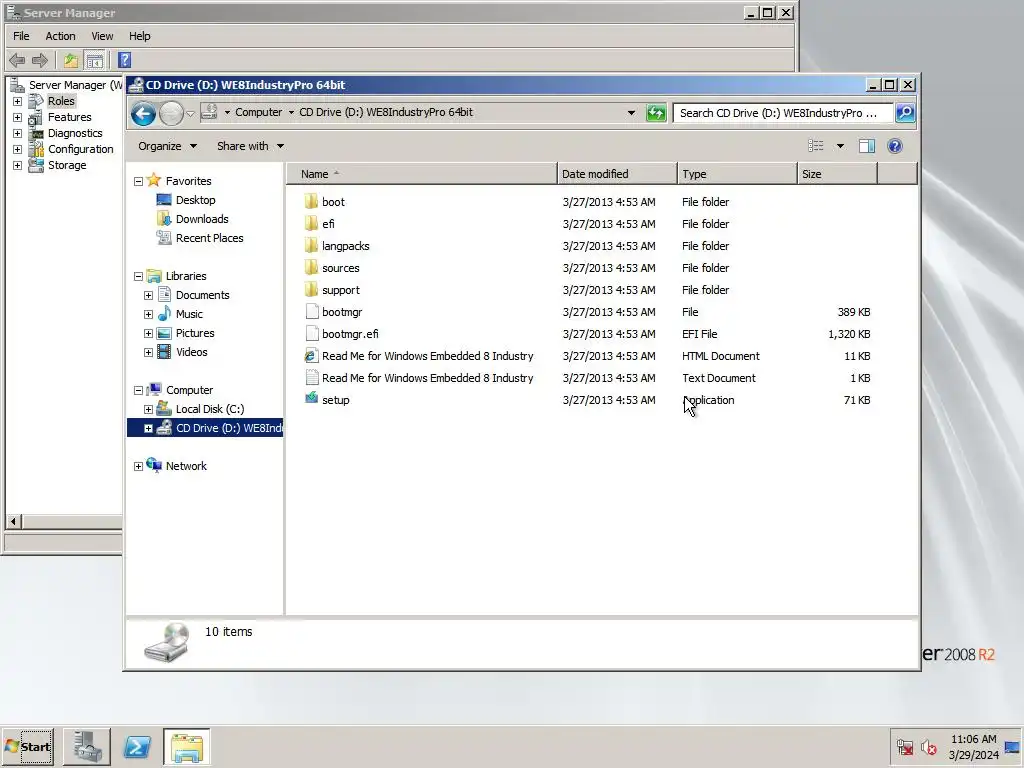Image resolution: width=1024 pixels, height=768 pixels.
Task: Select Pictures library in navigation pane
Action: (195, 333)
